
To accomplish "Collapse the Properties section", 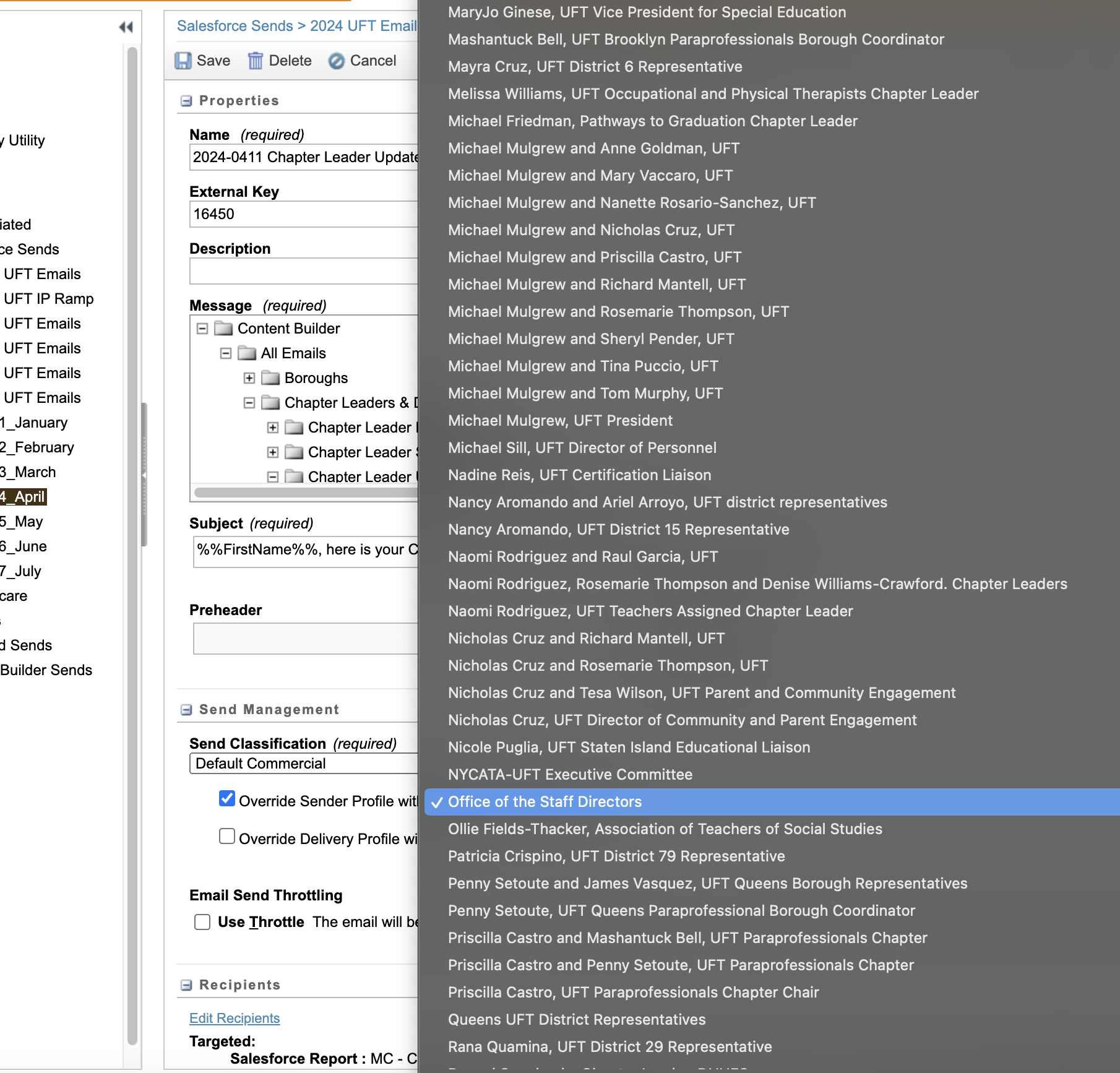I will pos(186,101).
